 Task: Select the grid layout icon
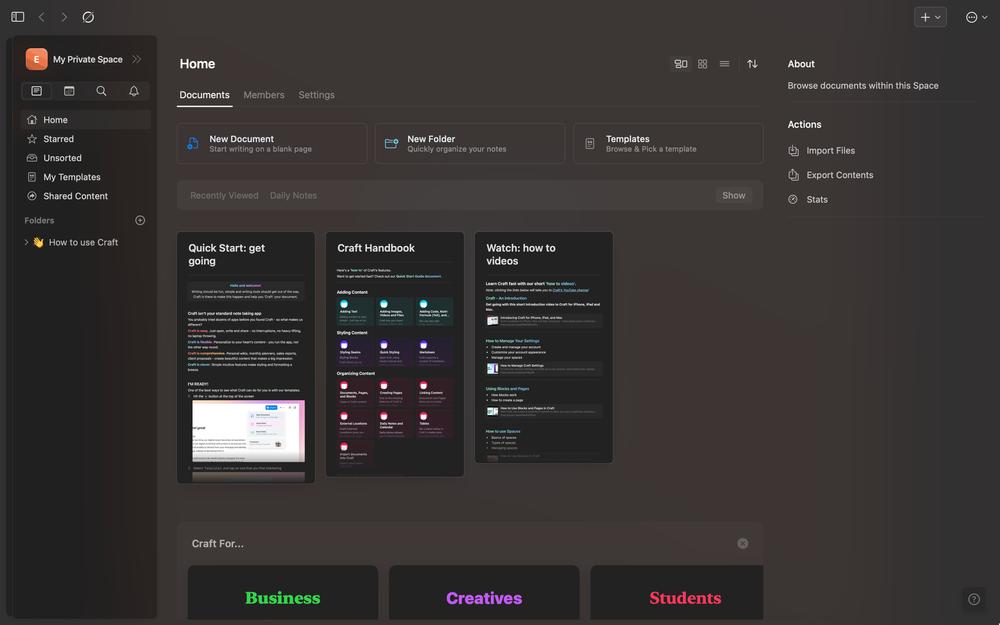pyautogui.click(x=702, y=64)
